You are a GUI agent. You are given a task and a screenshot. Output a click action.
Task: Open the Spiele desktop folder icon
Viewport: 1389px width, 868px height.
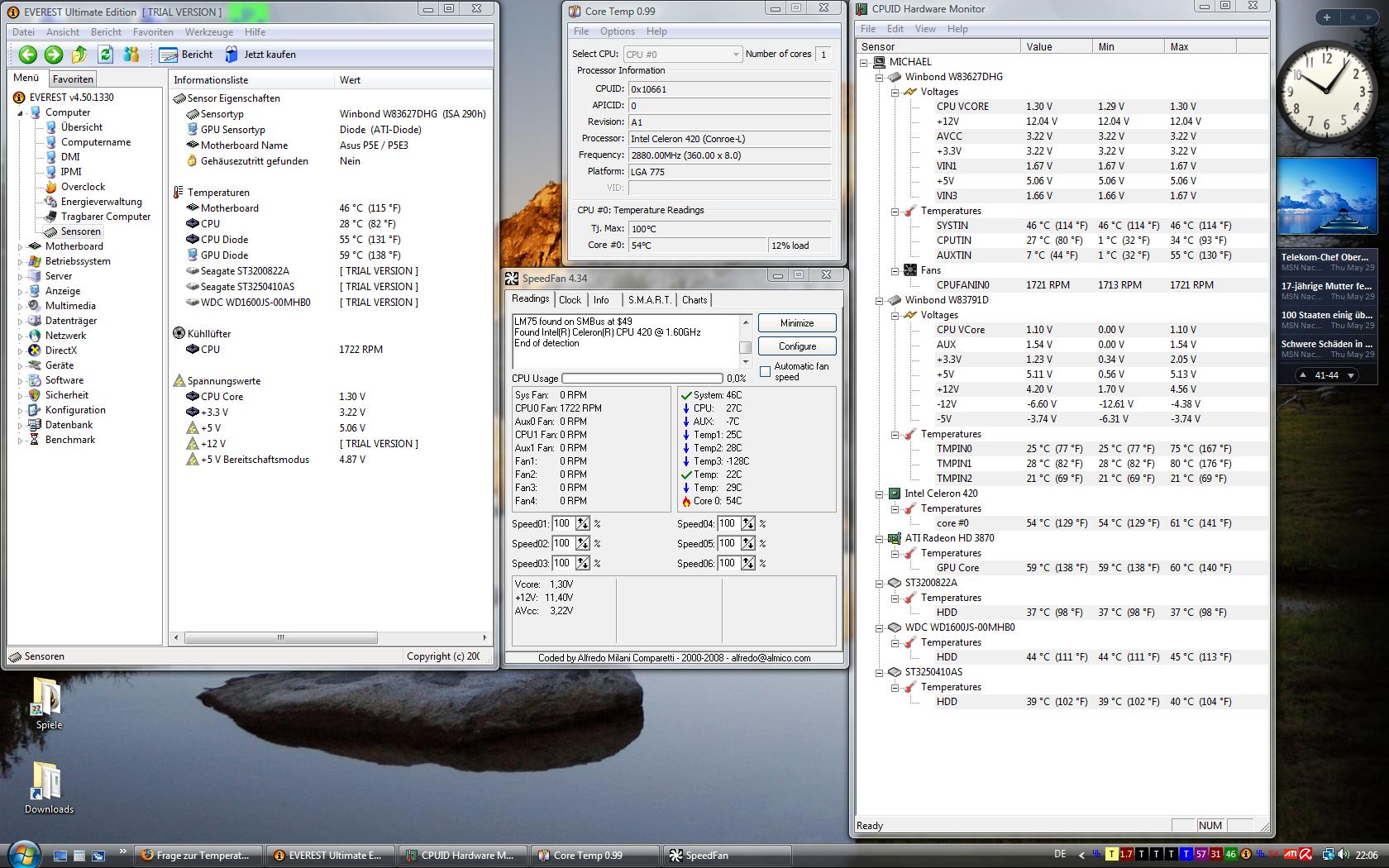tap(48, 703)
